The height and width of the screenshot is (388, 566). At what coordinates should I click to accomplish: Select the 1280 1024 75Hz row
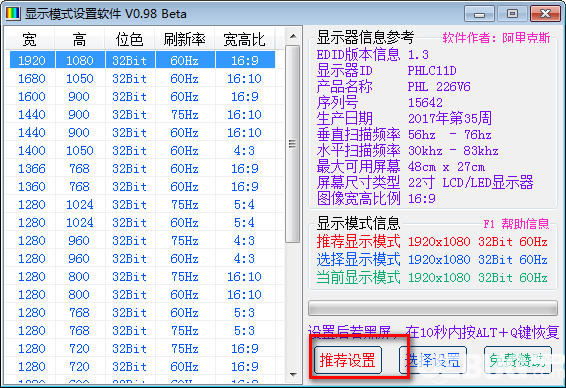[142, 205]
